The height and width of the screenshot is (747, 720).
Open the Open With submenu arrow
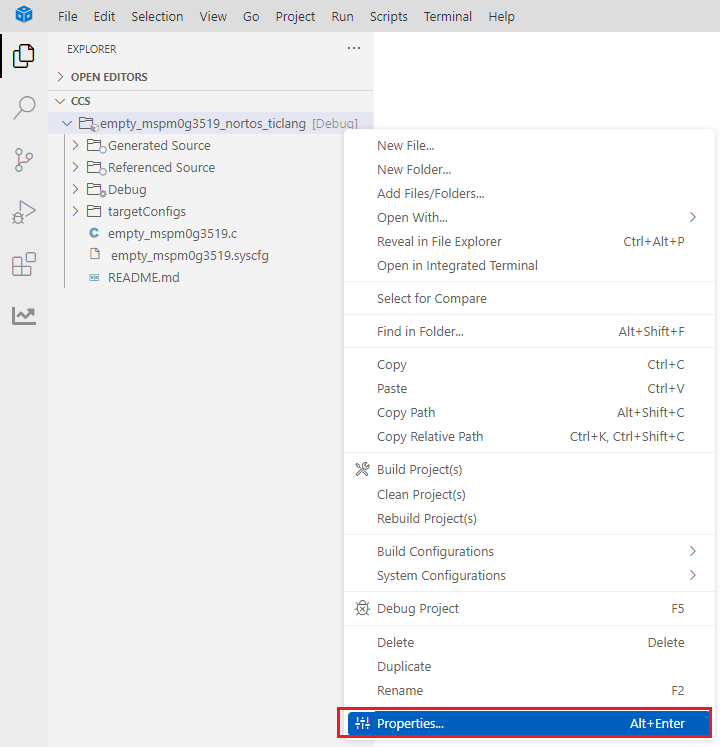[x=693, y=217]
